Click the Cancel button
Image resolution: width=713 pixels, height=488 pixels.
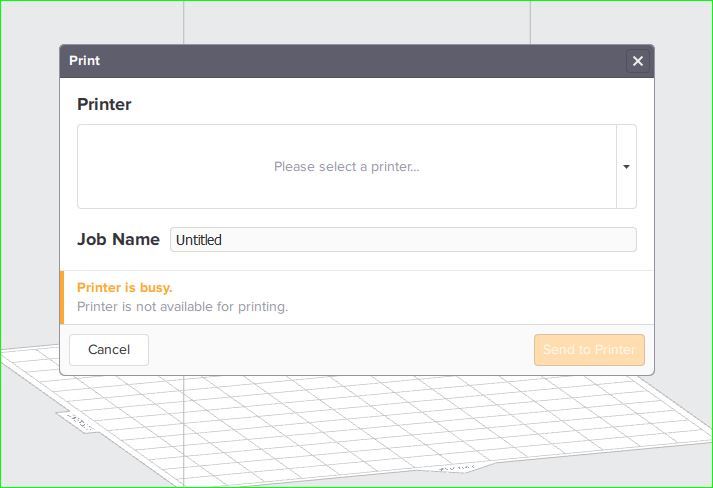coord(109,349)
